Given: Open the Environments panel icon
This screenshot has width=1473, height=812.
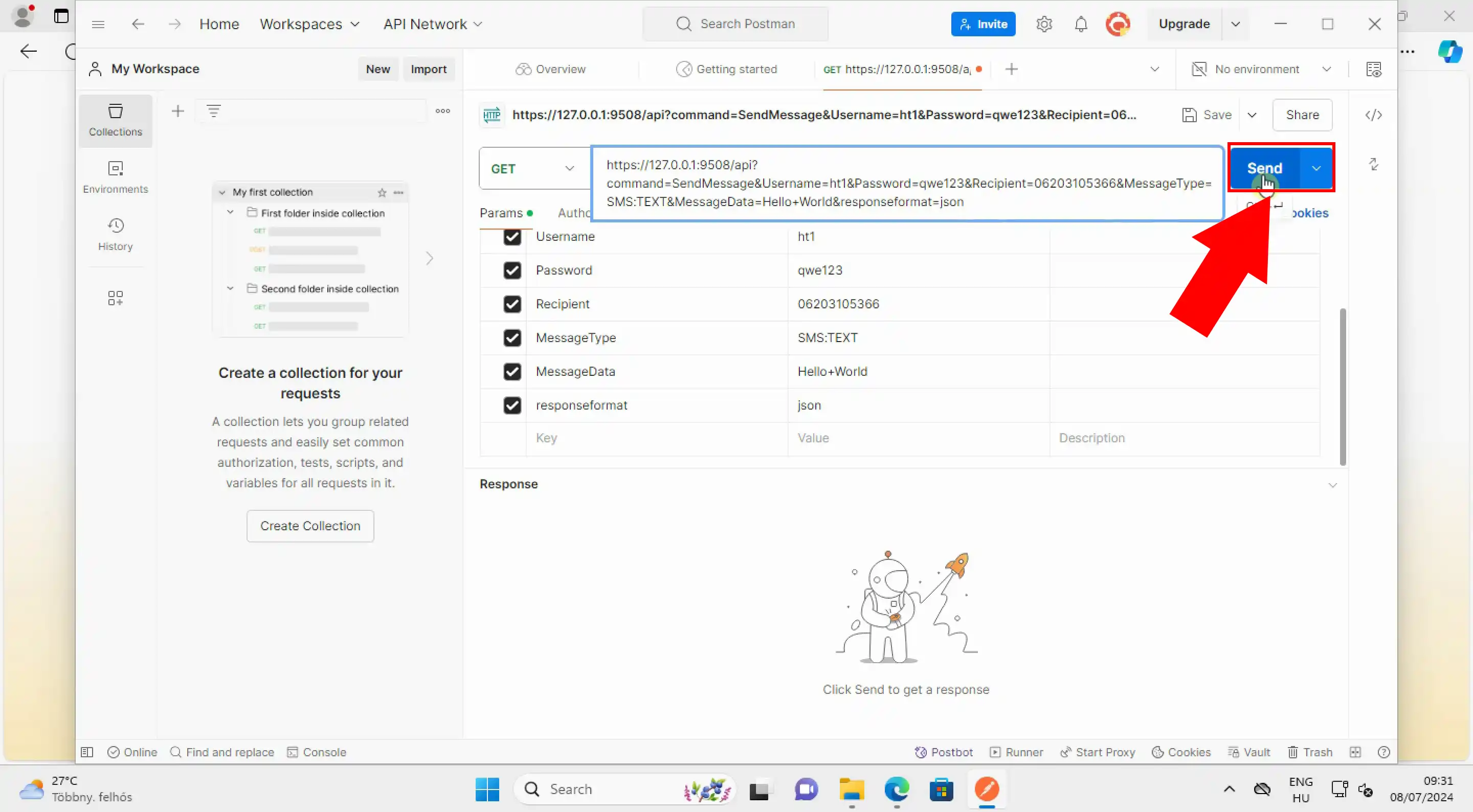Looking at the screenshot, I should (115, 168).
